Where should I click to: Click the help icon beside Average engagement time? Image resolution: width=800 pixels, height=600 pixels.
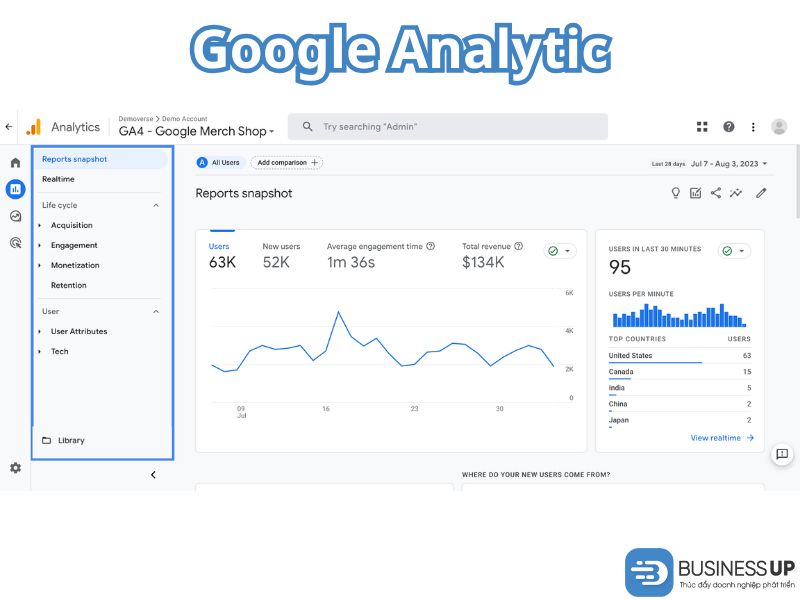pos(431,246)
